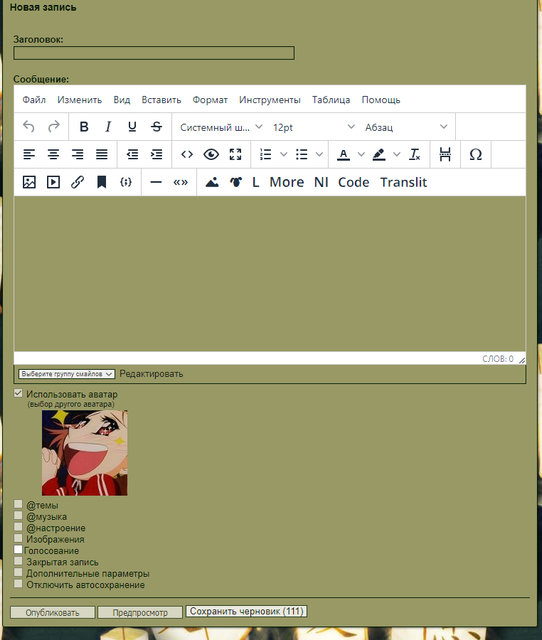Open the Формат menu

[x=210, y=100]
